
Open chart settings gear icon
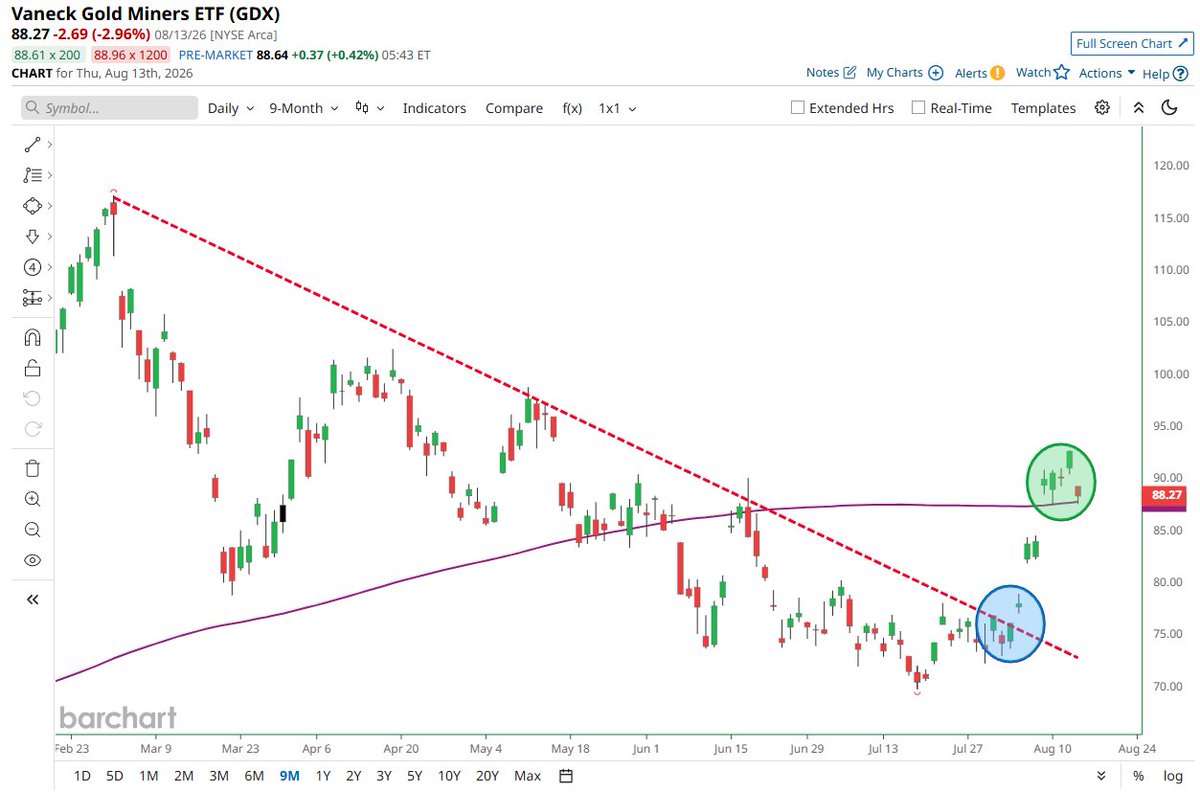pyautogui.click(x=1102, y=108)
